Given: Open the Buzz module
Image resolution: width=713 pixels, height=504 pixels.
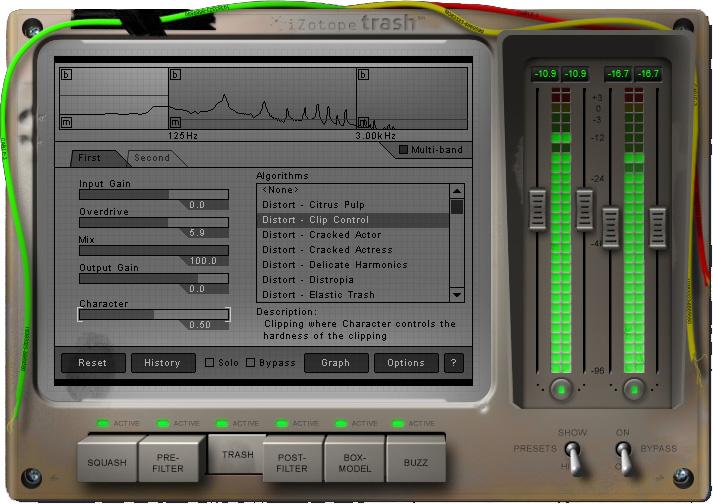Looking at the screenshot, I should pyautogui.click(x=416, y=460).
